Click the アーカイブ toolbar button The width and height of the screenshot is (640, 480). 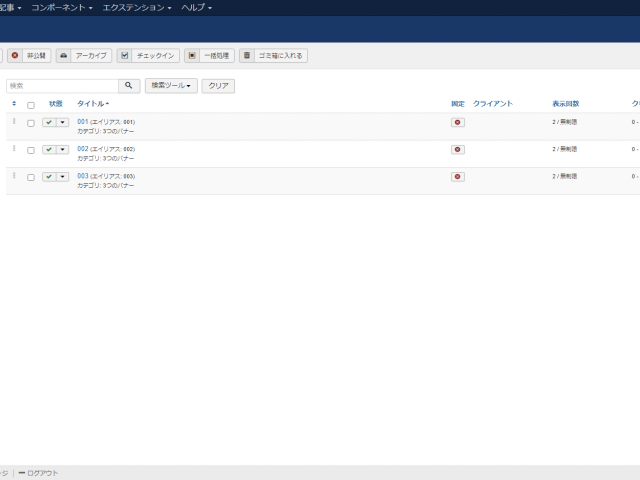[84, 56]
